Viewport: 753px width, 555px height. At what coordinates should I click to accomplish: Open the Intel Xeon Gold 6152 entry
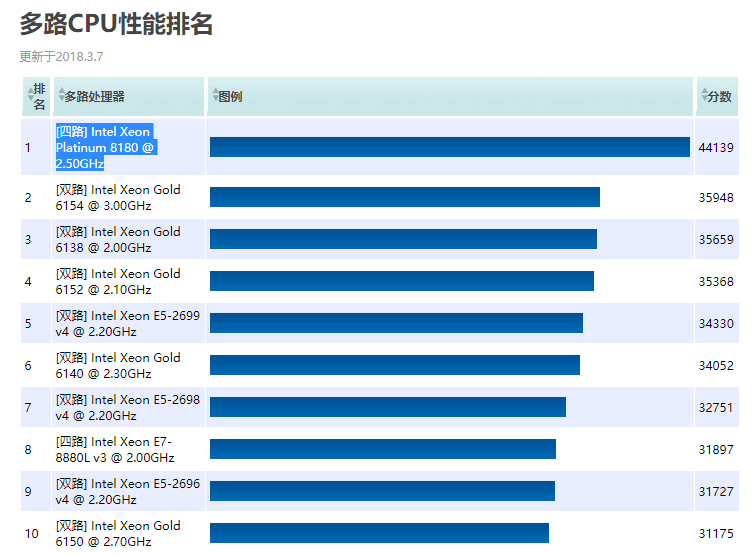[x=118, y=281]
